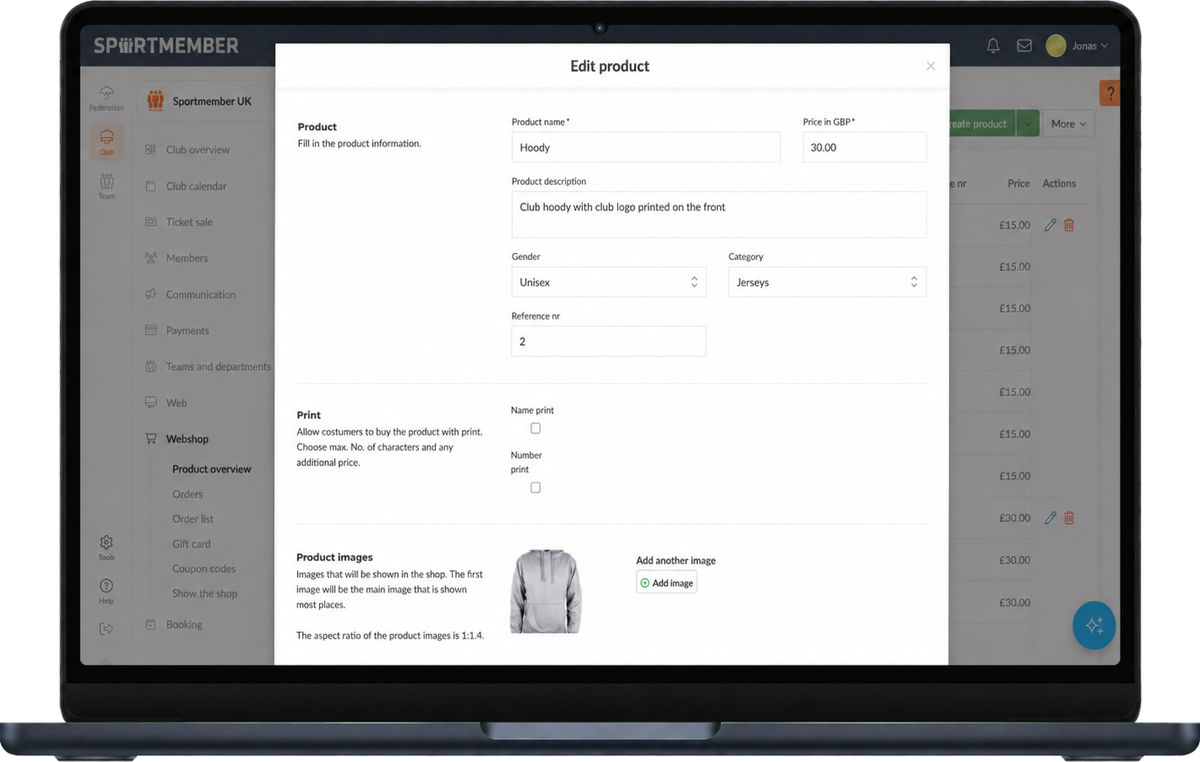The height and width of the screenshot is (762, 1200).
Task: Click the Jonas user avatar
Action: (x=1056, y=46)
